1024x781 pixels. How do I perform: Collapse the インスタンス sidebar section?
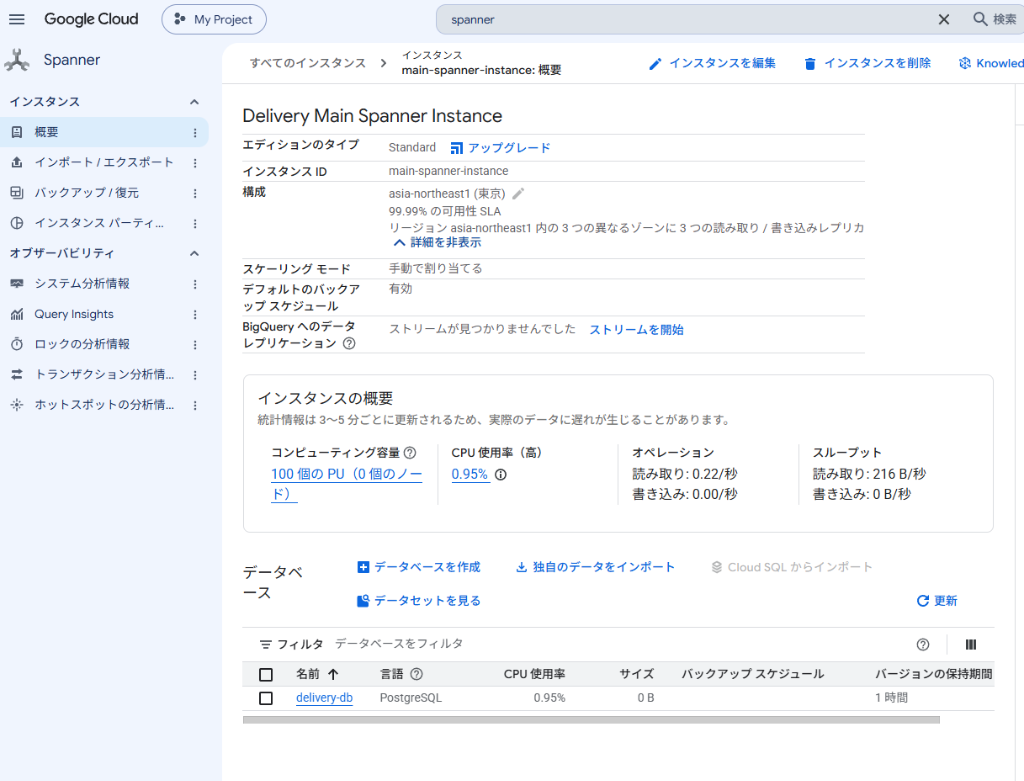(194, 102)
